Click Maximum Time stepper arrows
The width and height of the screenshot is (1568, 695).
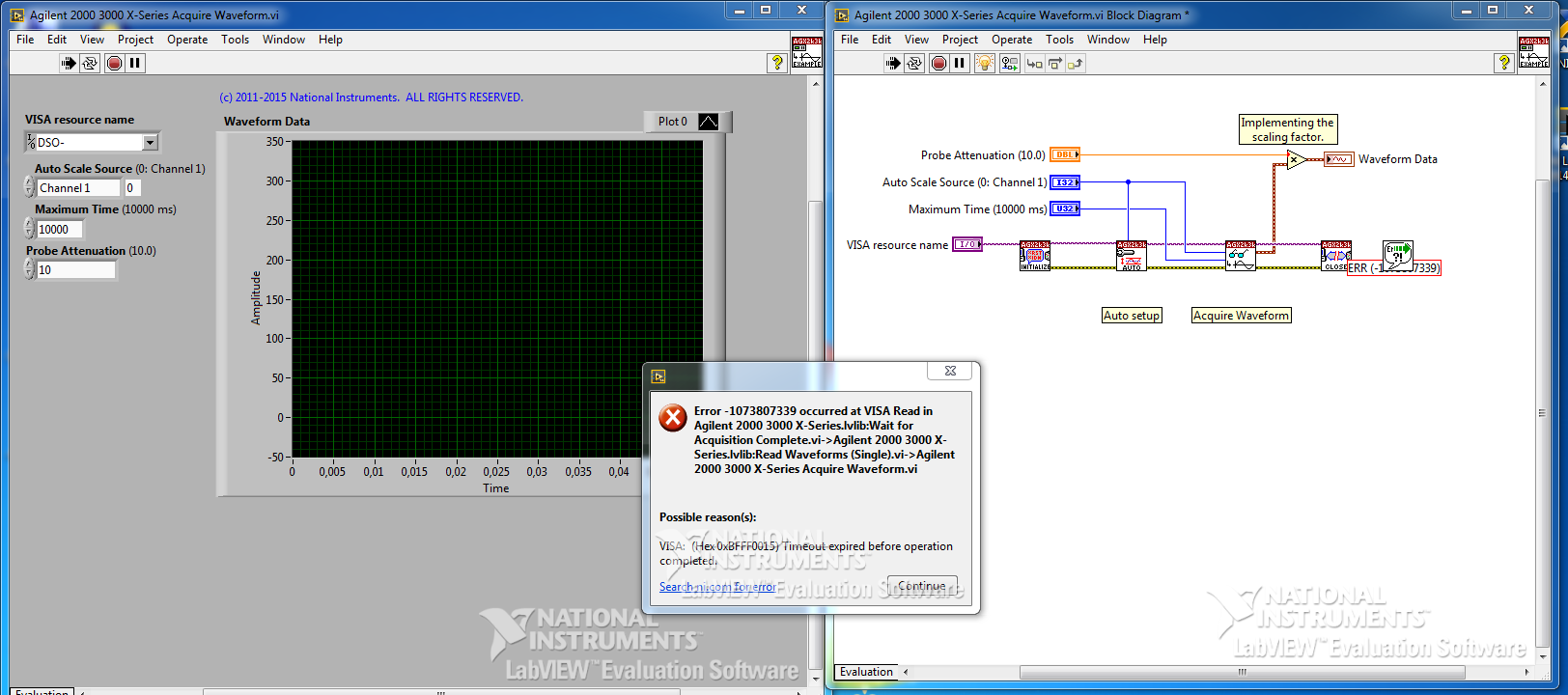[29, 229]
